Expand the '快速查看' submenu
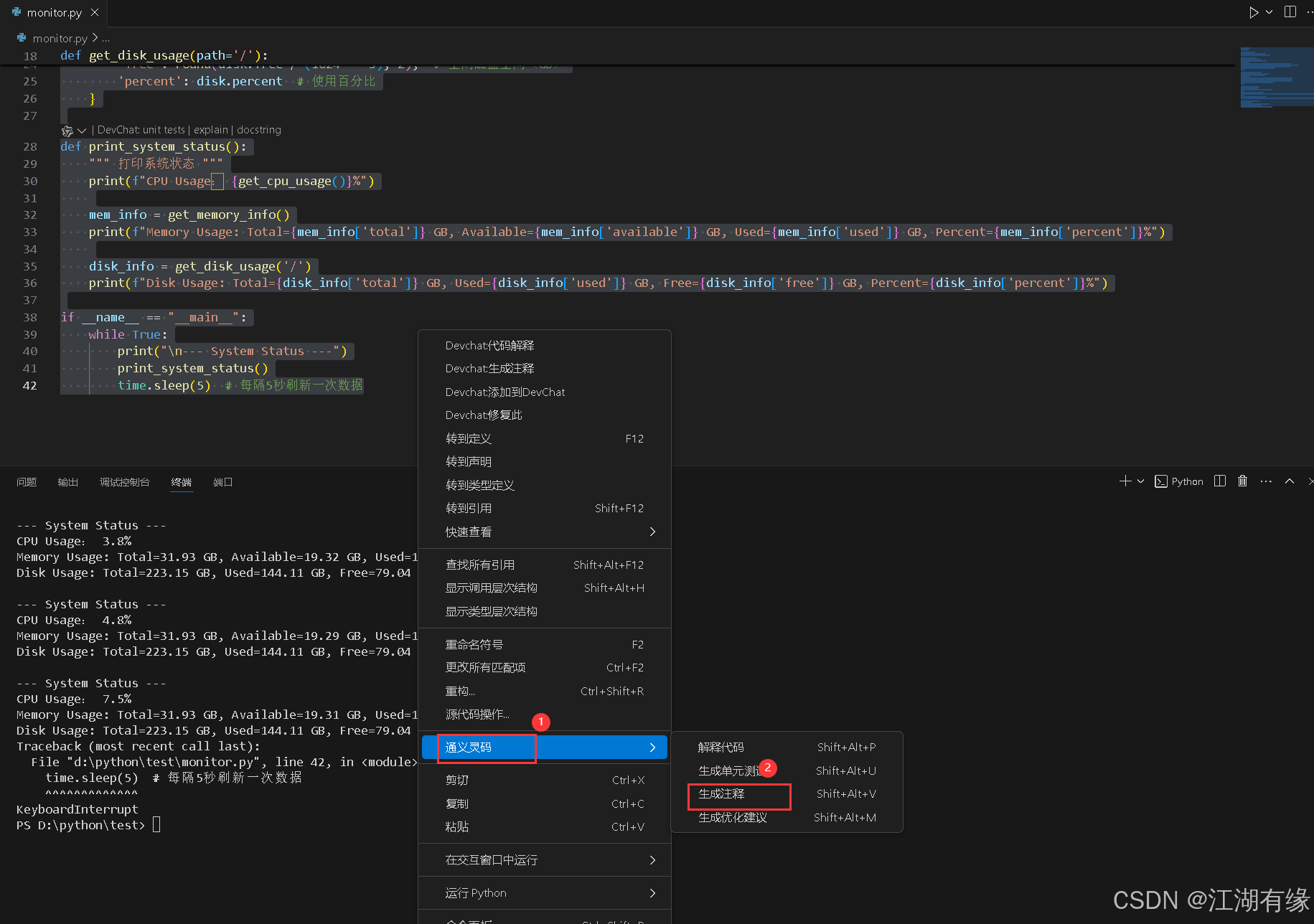Viewport: 1314px width, 924px height. (x=545, y=532)
